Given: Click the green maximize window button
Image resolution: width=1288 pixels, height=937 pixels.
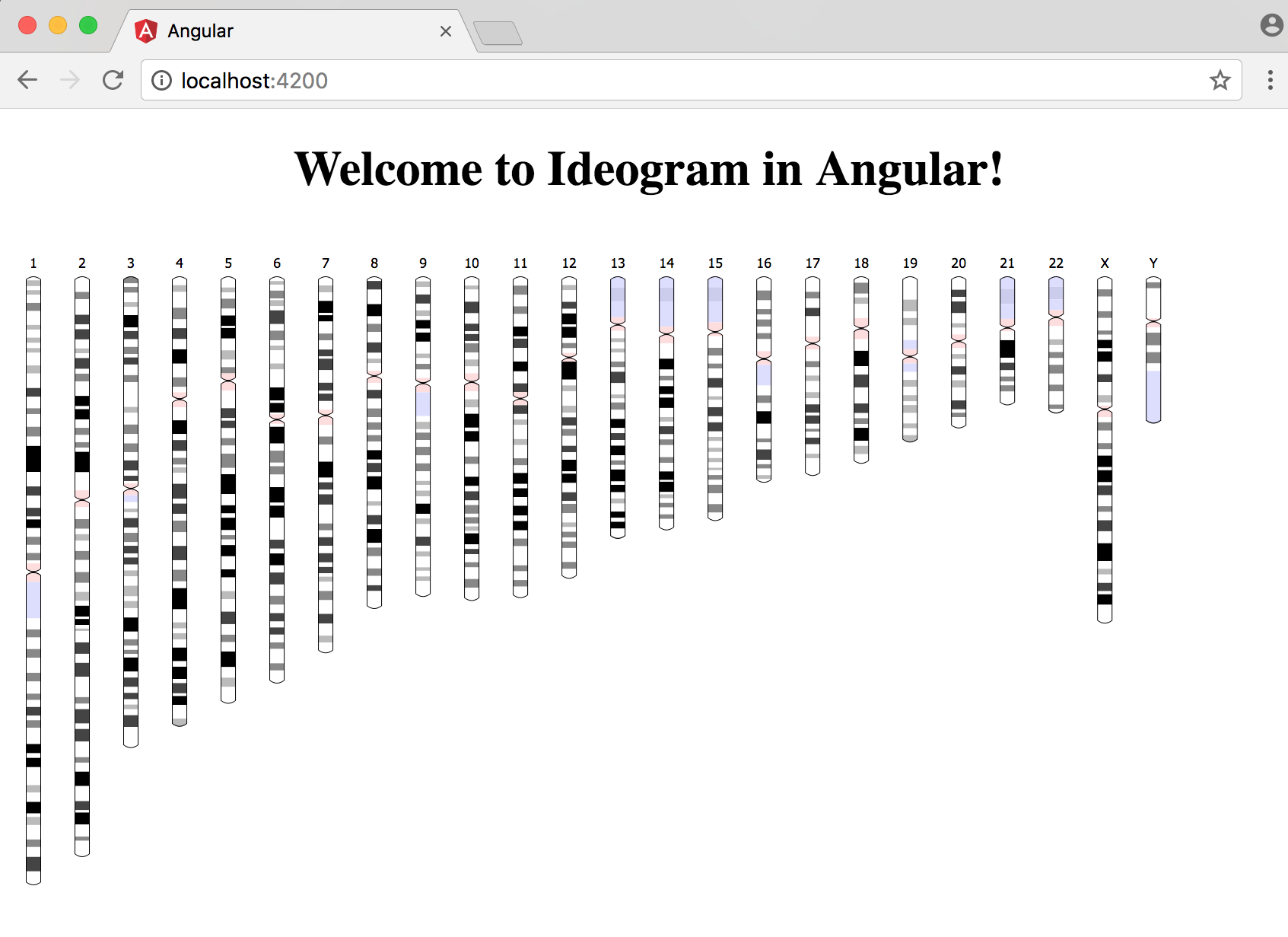Looking at the screenshot, I should pos(88,26).
